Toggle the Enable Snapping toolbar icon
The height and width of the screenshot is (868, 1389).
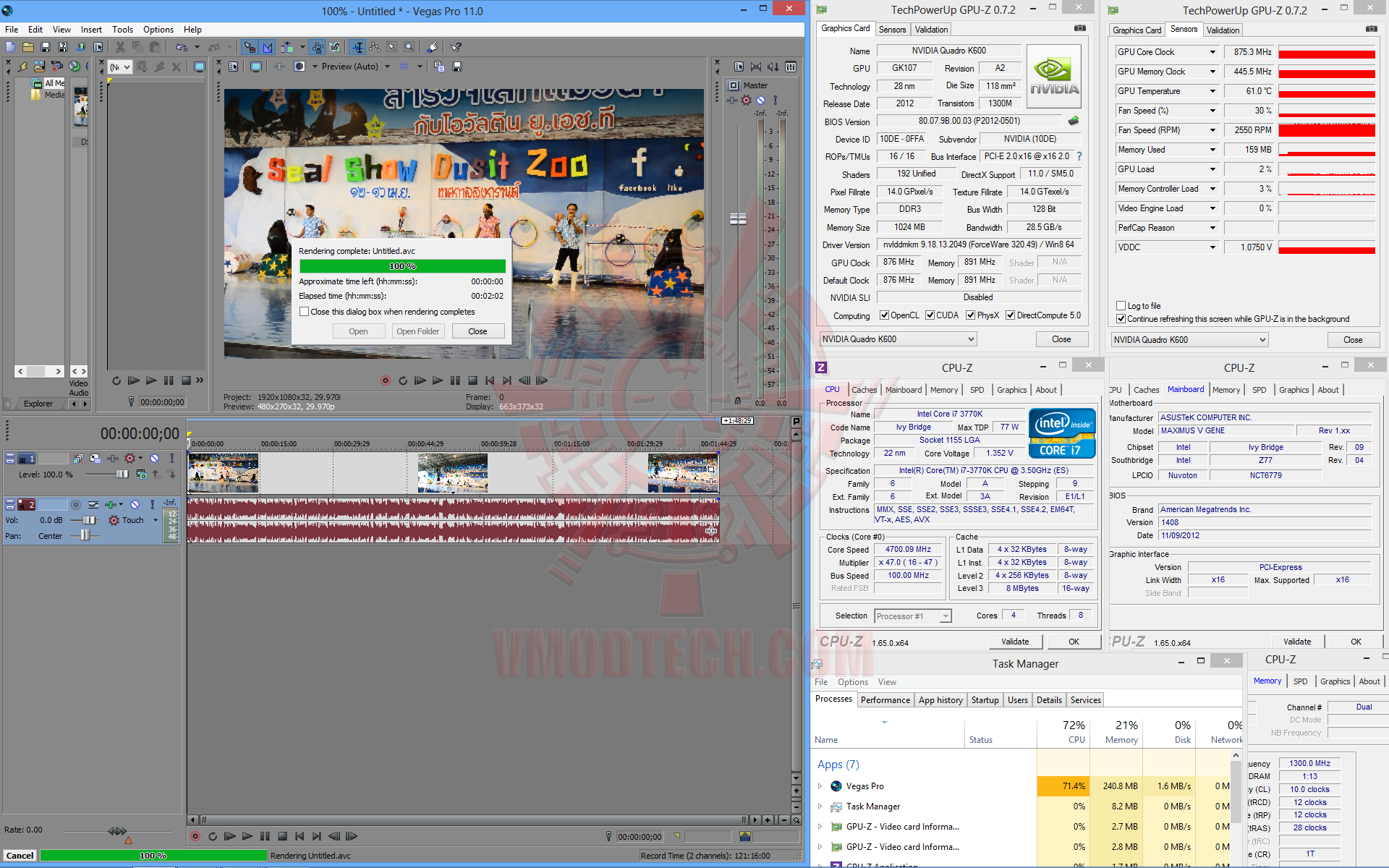coord(250,47)
